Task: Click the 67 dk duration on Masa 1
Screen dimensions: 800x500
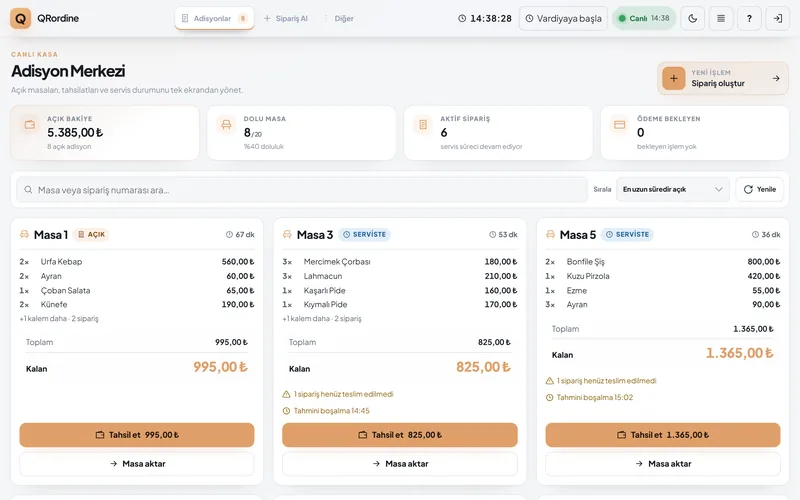Action: tap(240, 235)
